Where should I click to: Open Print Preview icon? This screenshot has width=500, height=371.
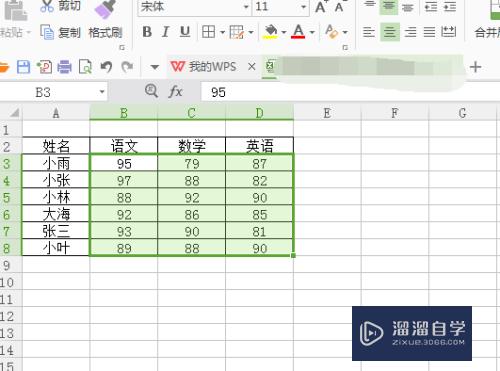pyautogui.click(x=85, y=67)
